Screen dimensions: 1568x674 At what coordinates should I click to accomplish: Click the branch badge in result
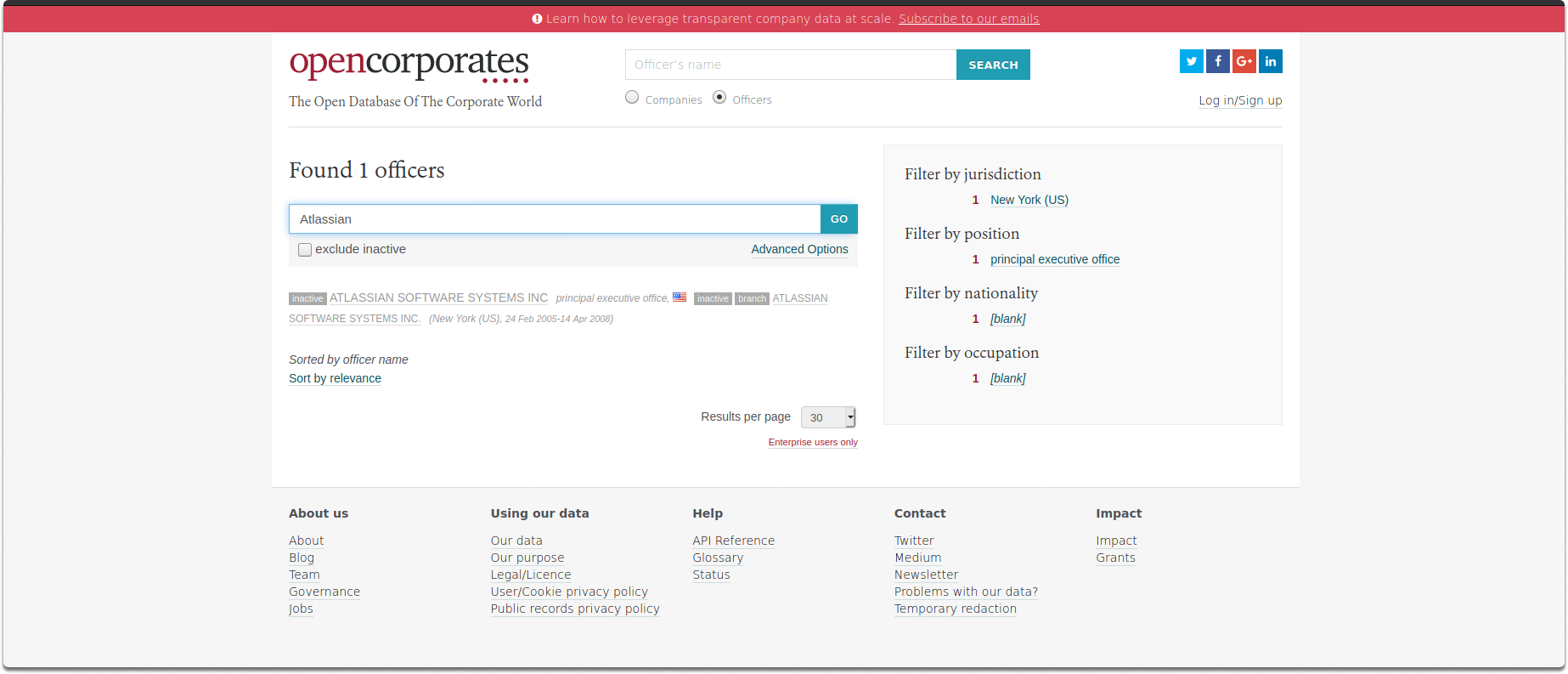[752, 298]
